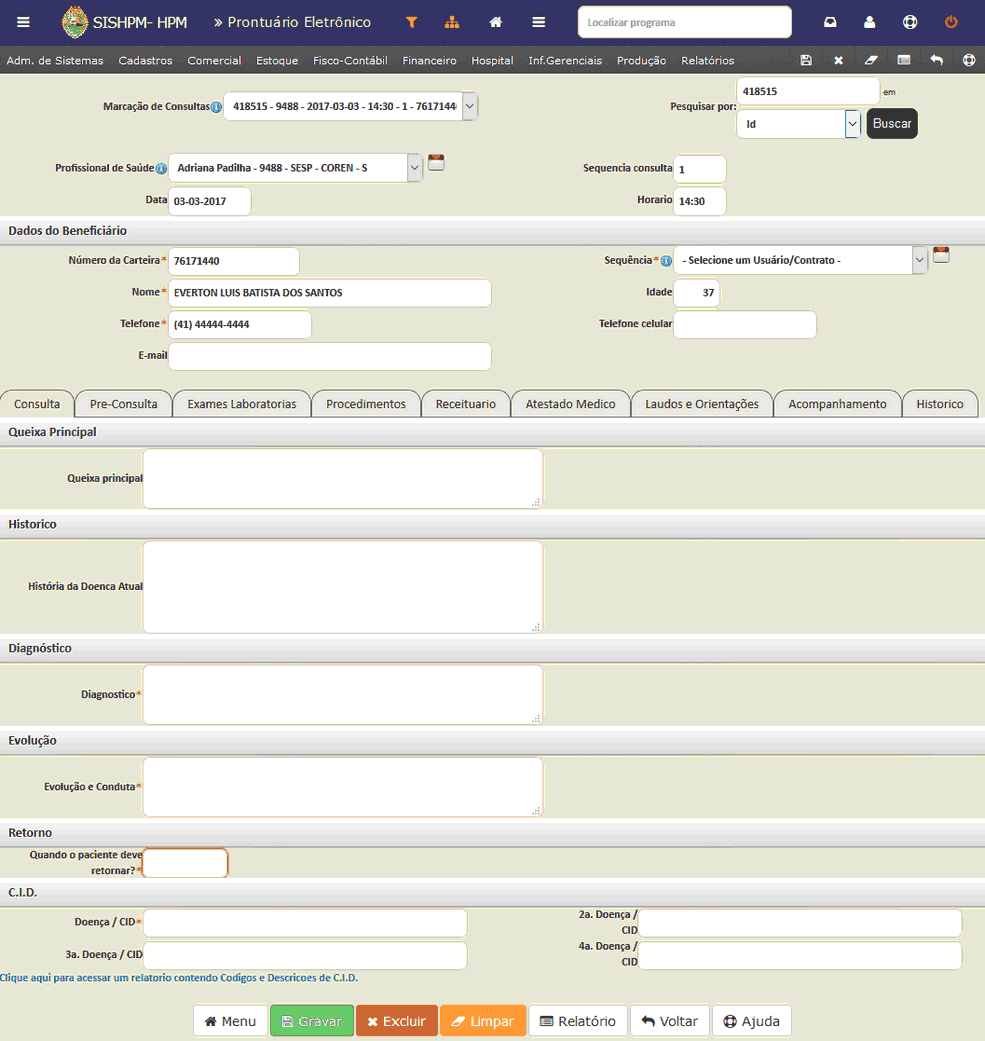The height and width of the screenshot is (1041, 985).
Task: Click info icon next to Marcação de Consultas
Action: [x=216, y=107]
